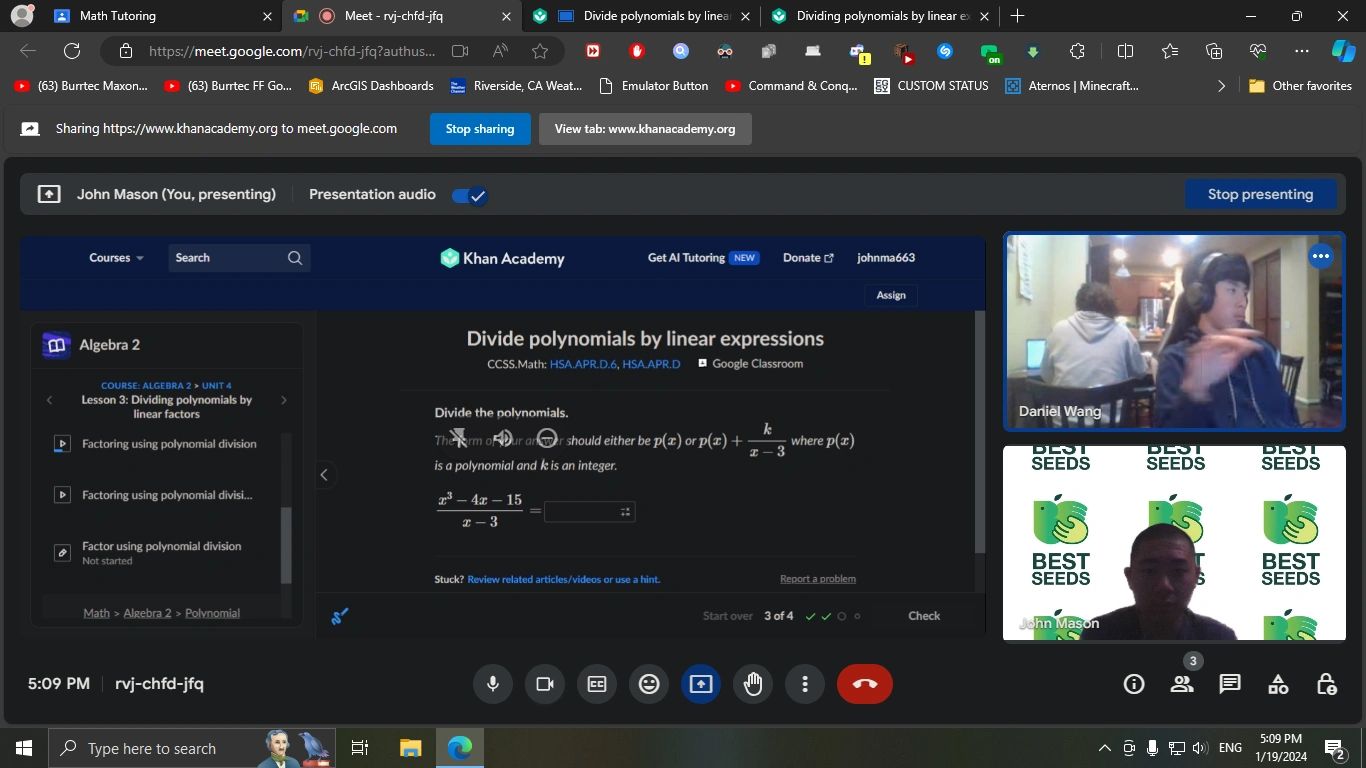The height and width of the screenshot is (768, 1366).
Task: Mute the microphone in the Meet call
Action: [492, 683]
